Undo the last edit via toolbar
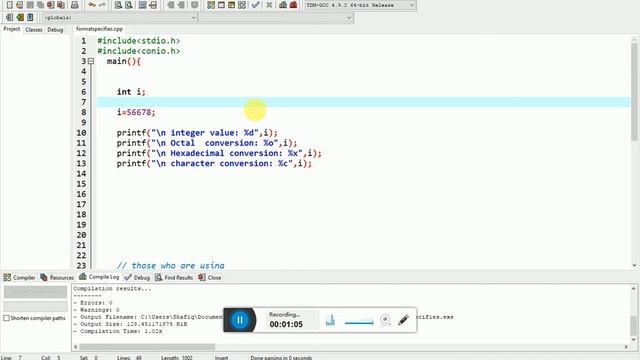The image size is (640, 360). tap(92, 5)
